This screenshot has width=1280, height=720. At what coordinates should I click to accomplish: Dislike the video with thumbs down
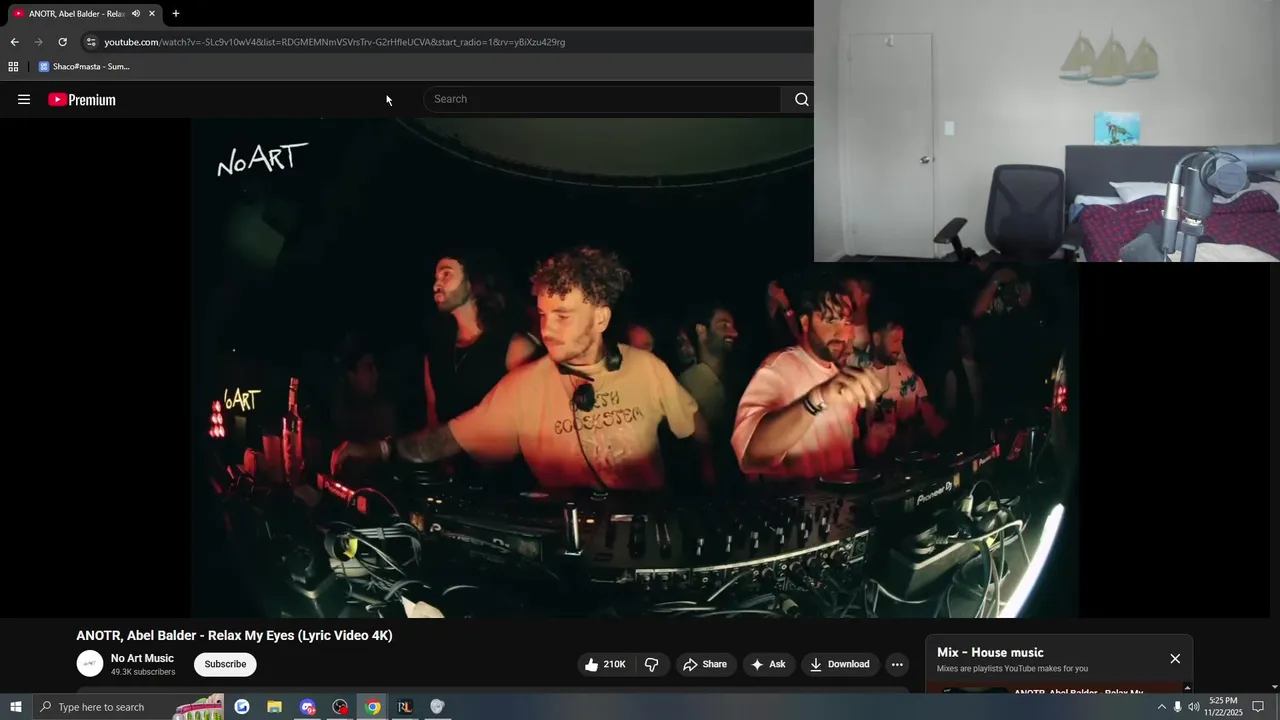tap(651, 664)
